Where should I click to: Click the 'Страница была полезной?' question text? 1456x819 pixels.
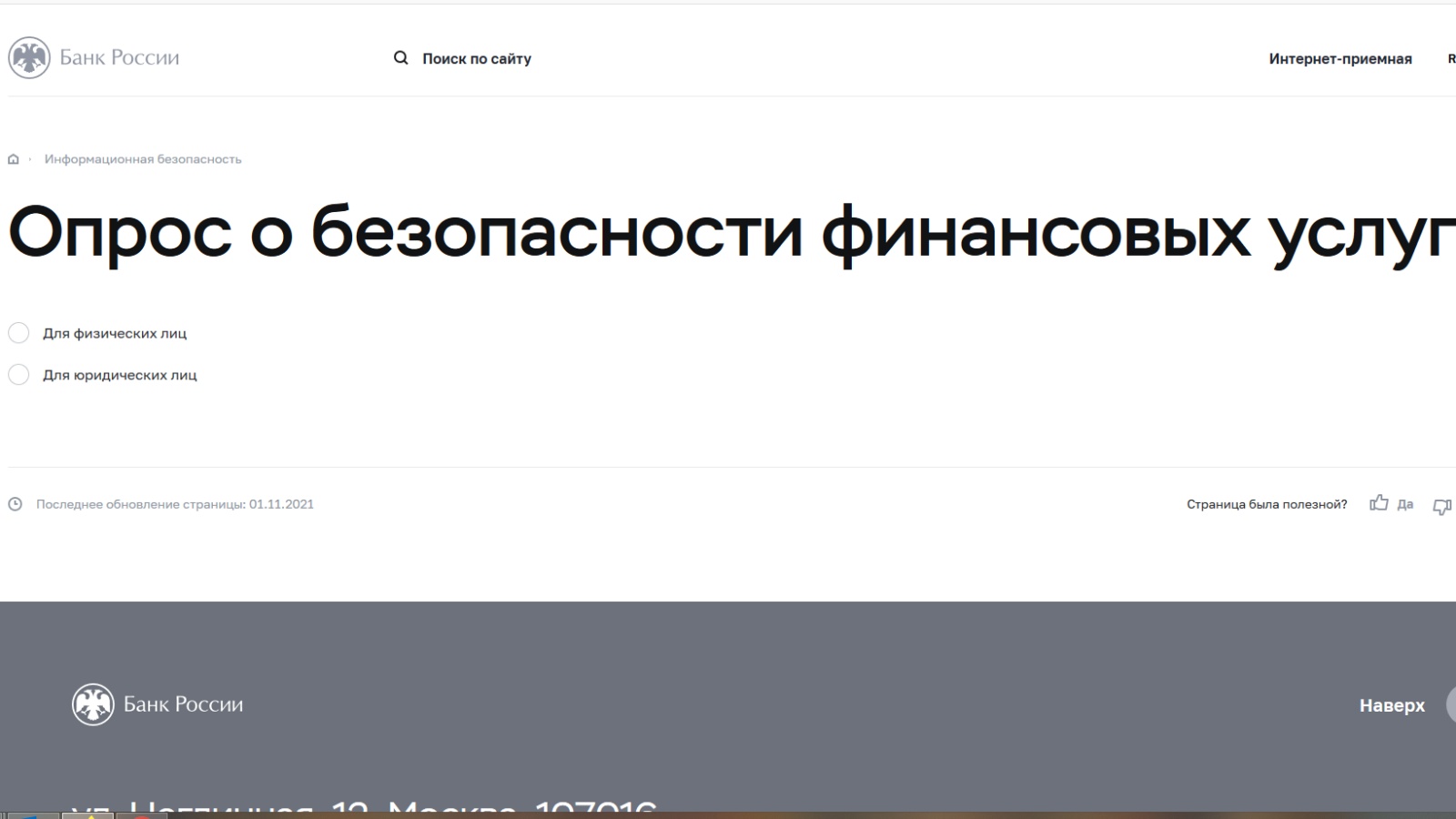(x=1266, y=505)
